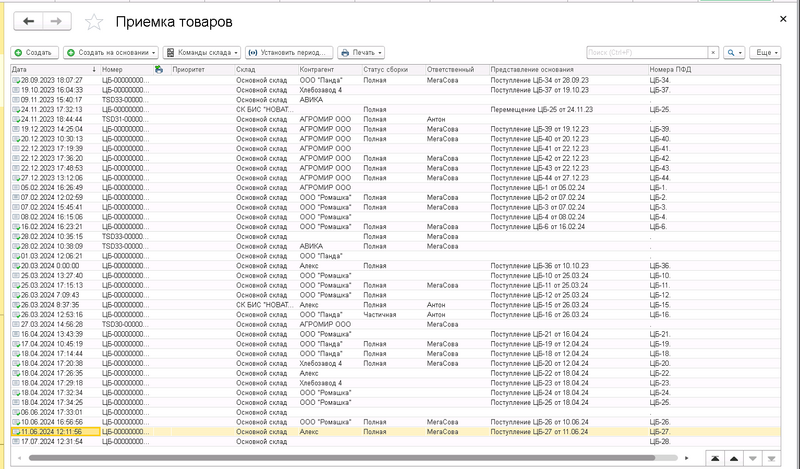Add Приемка товаров to favorites star
This screenshot has width=800, height=469.
94,21
